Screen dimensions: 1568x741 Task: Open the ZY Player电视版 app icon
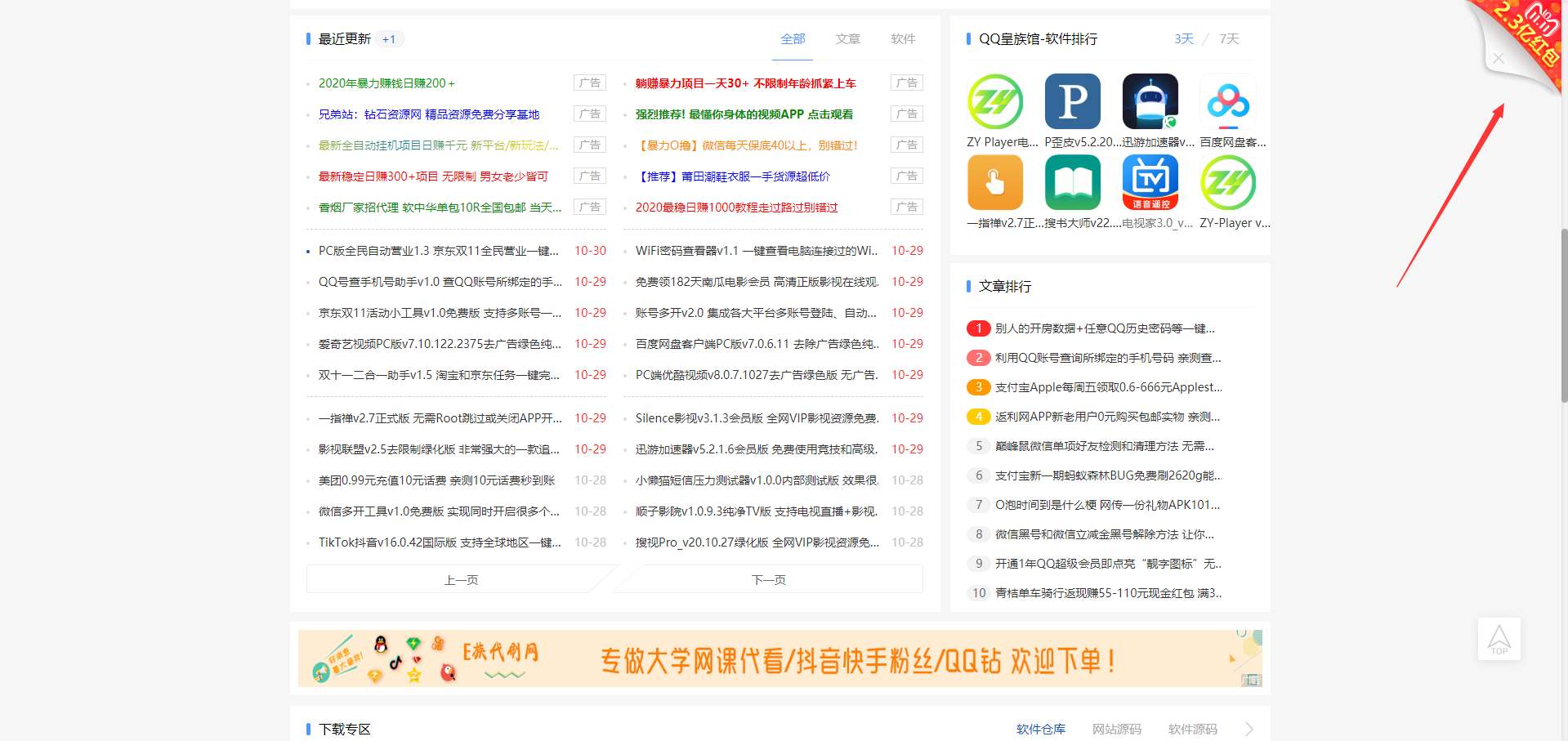click(x=994, y=101)
